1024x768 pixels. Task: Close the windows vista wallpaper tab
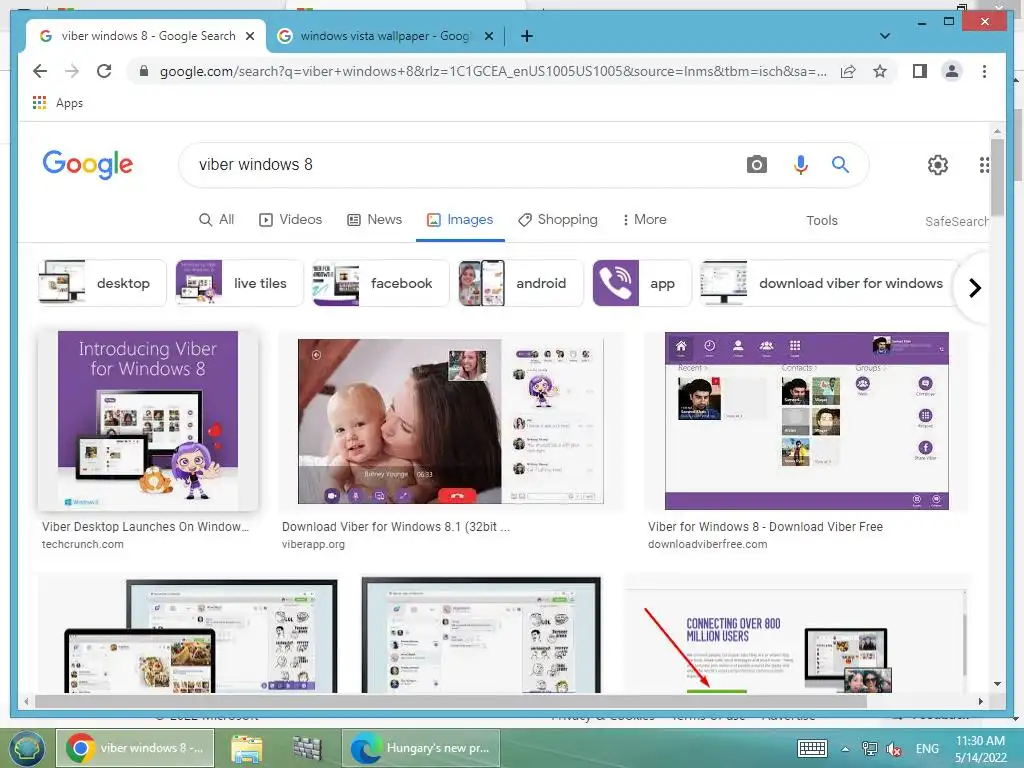pyautogui.click(x=488, y=36)
